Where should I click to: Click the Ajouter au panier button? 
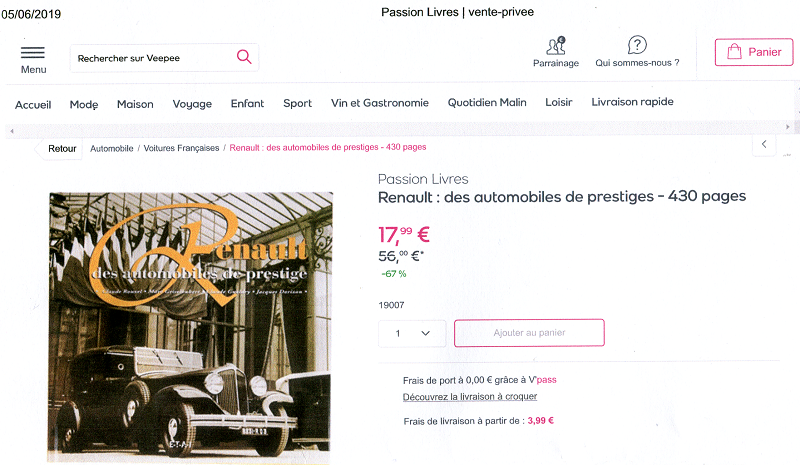point(529,333)
